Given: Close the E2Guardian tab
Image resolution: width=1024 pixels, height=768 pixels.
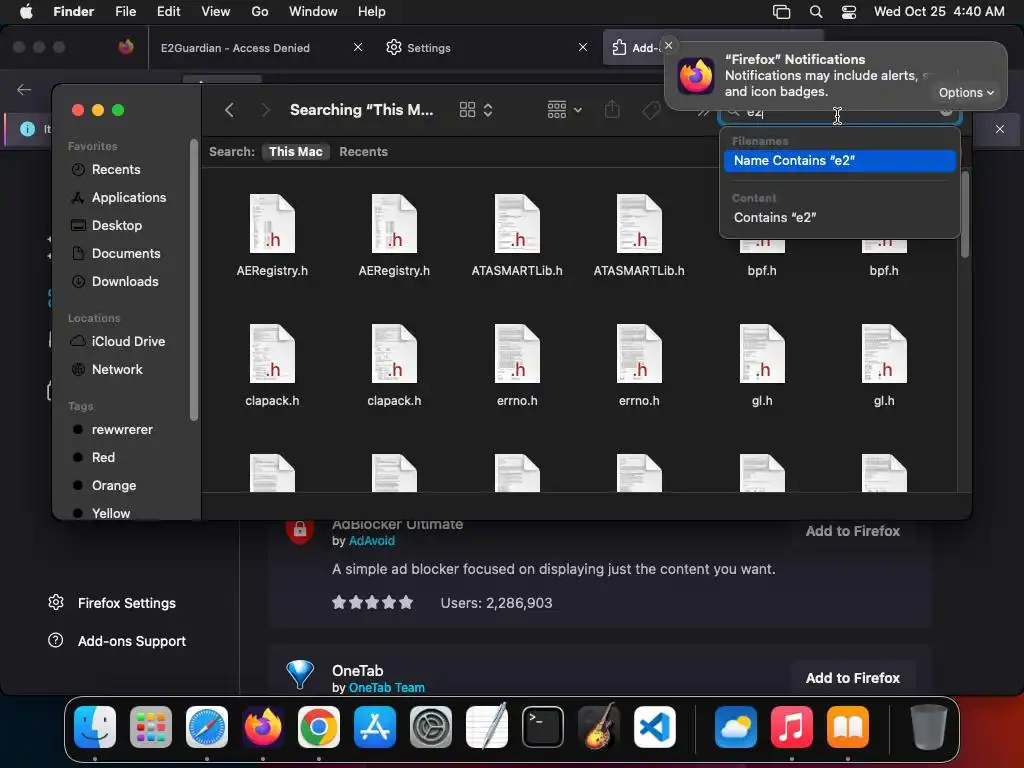Looking at the screenshot, I should click(358, 47).
